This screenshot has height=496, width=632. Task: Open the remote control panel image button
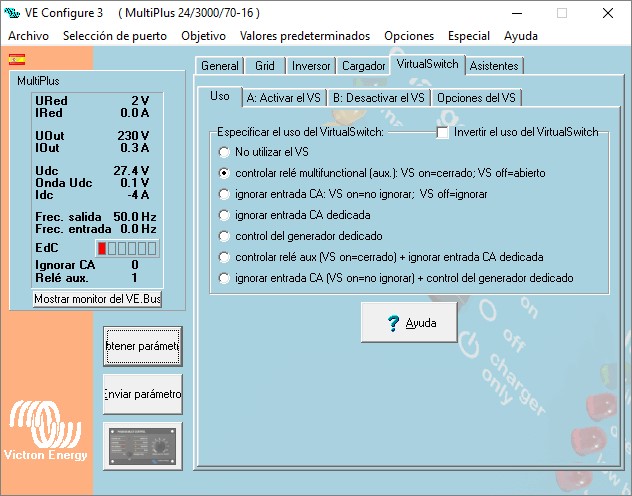(x=143, y=446)
